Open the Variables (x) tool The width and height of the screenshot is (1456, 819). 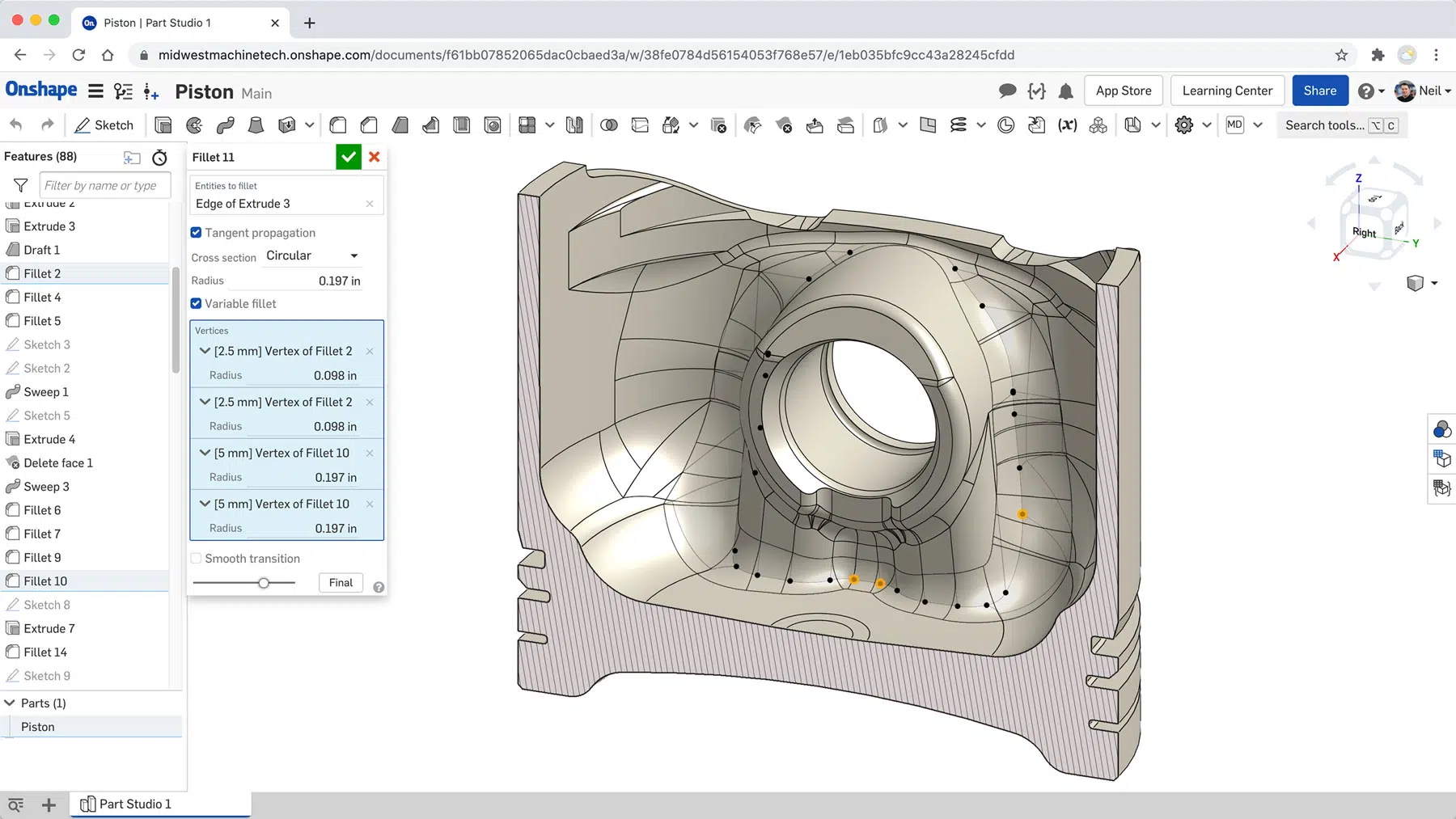click(1068, 125)
